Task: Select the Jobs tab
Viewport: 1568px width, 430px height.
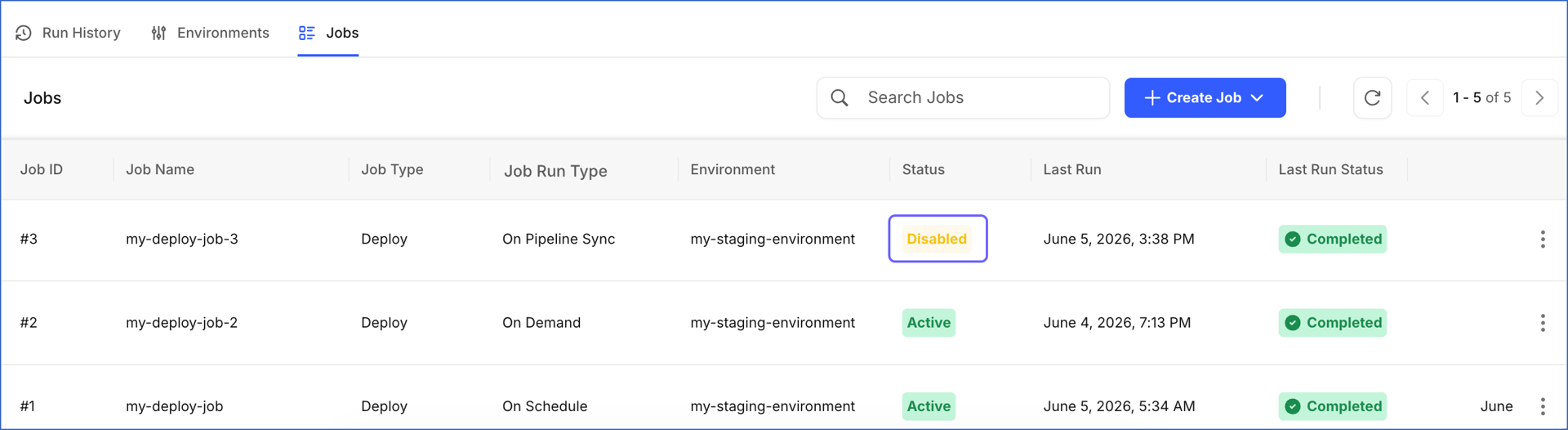Action: pos(328,33)
